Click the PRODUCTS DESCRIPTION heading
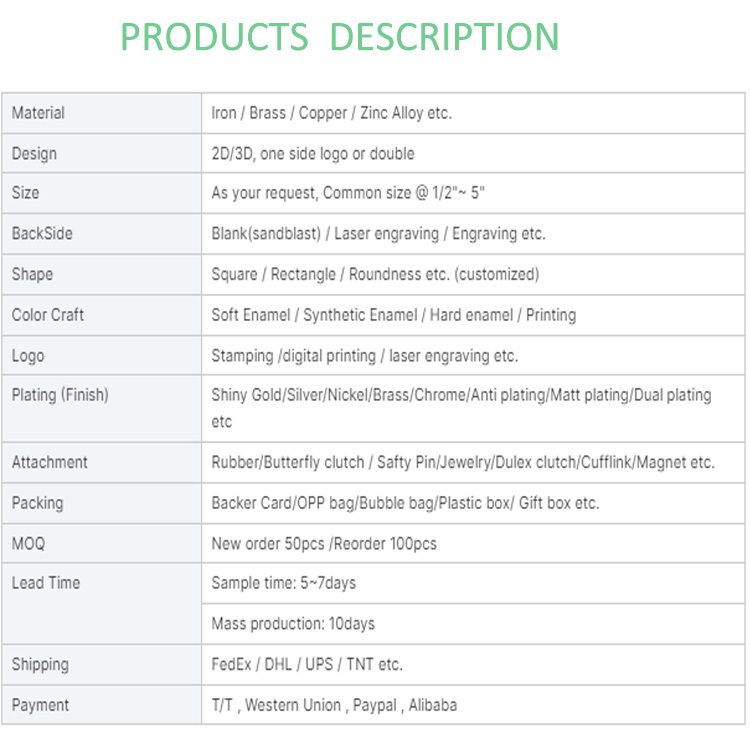Screen dimensions: 750x750 pos(339,37)
